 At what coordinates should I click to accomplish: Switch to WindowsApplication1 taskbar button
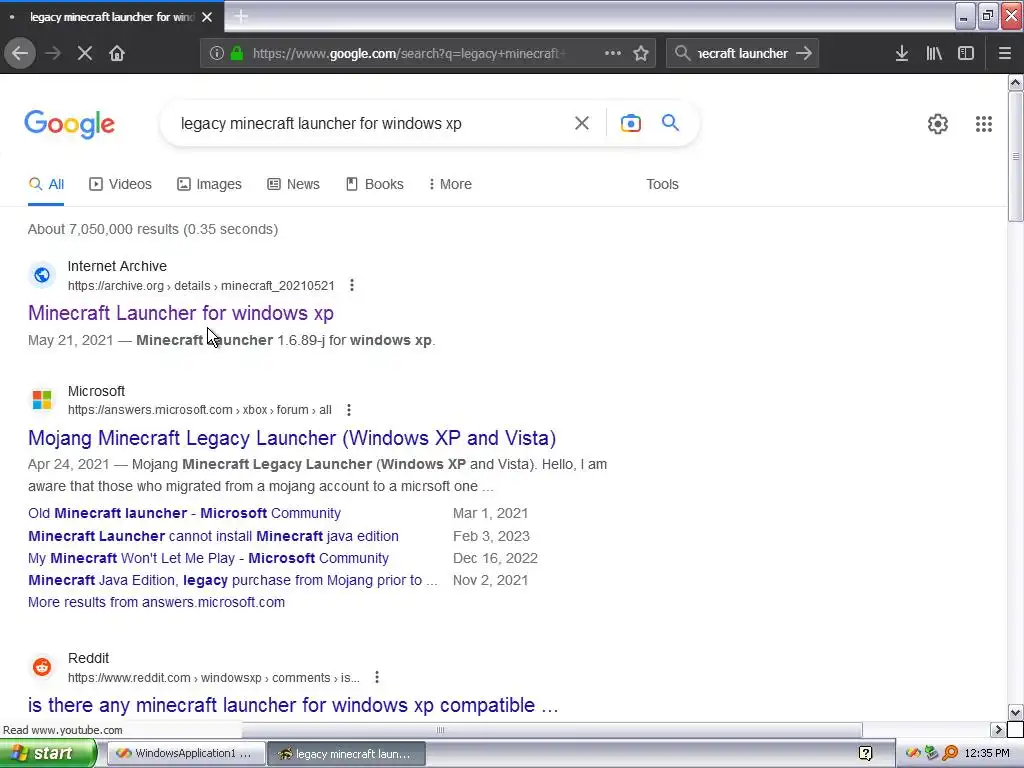185,754
